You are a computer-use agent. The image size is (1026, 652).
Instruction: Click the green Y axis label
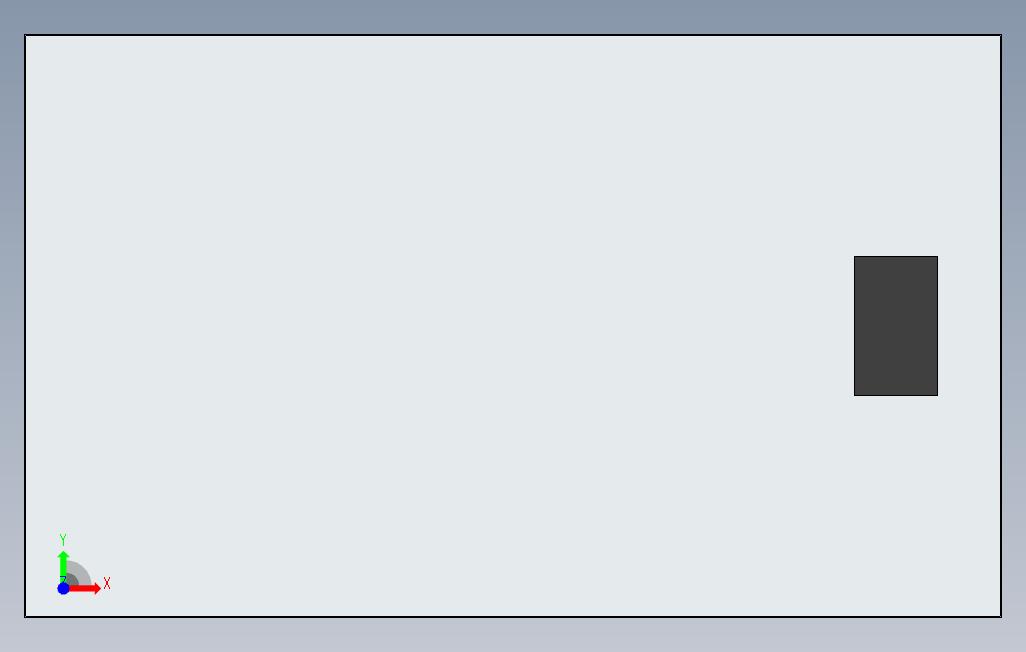pyautogui.click(x=63, y=540)
